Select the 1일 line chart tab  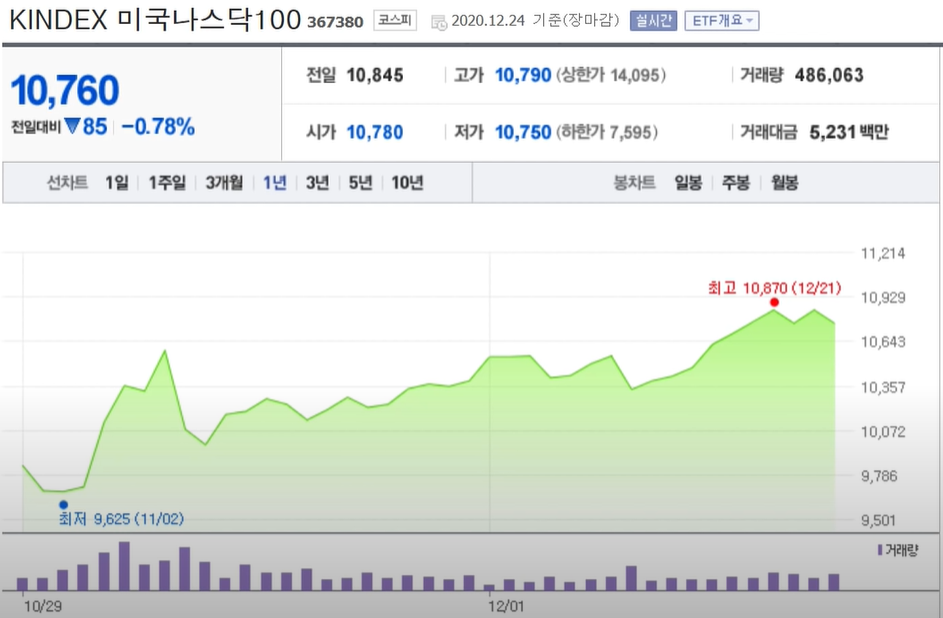117,182
